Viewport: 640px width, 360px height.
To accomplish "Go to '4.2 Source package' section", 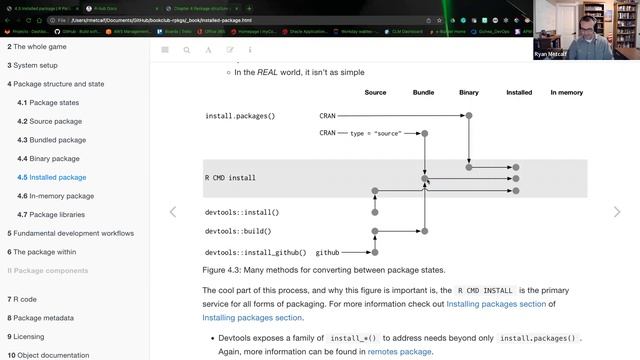I will coord(49,121).
